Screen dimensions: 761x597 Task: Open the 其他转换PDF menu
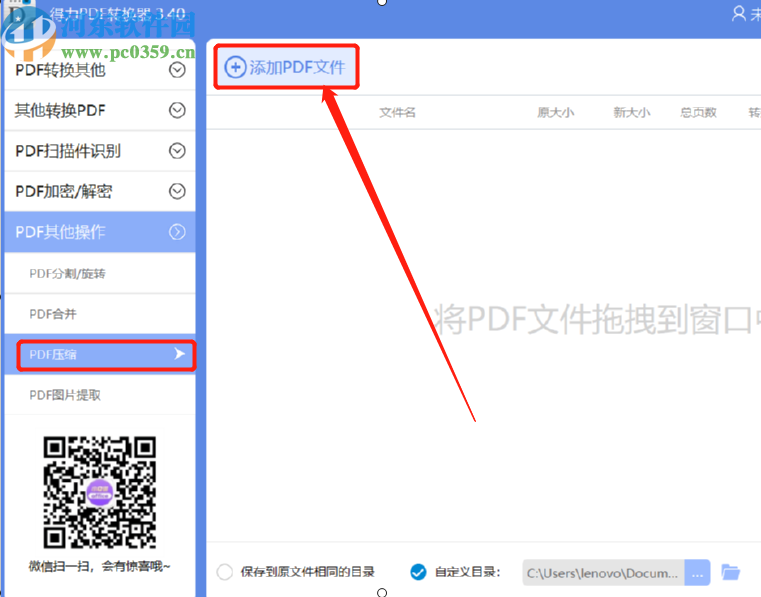click(x=100, y=110)
